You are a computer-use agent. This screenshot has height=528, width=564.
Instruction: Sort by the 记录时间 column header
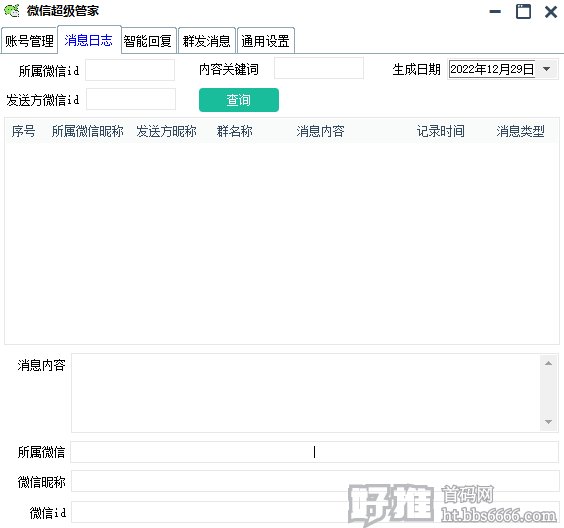click(x=441, y=131)
